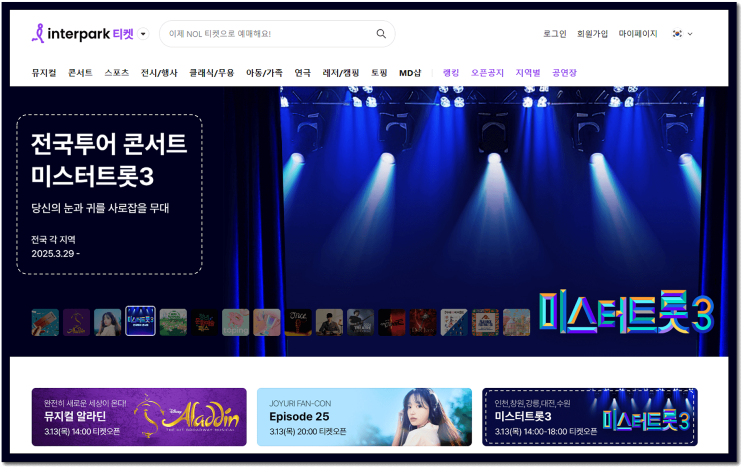This screenshot has width=743, height=468.
Task: Open the 로그인 login link
Action: click(x=554, y=34)
